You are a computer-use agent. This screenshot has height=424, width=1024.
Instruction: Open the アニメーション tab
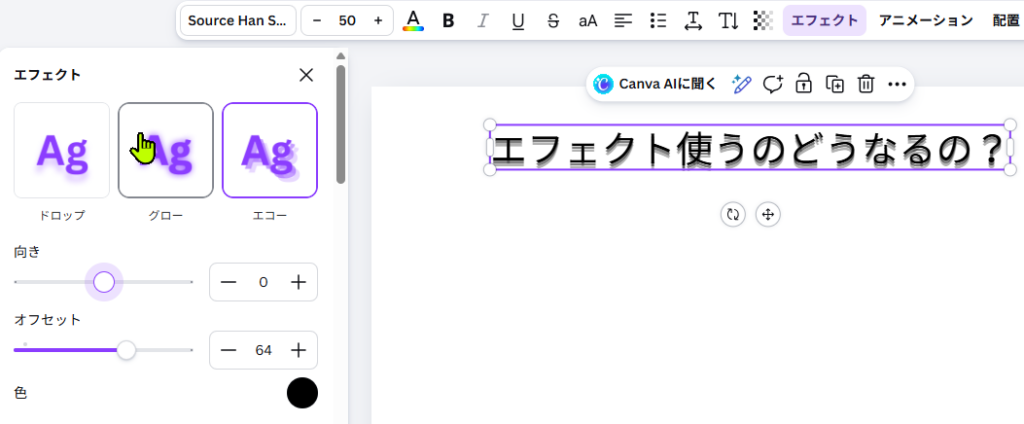point(925,20)
